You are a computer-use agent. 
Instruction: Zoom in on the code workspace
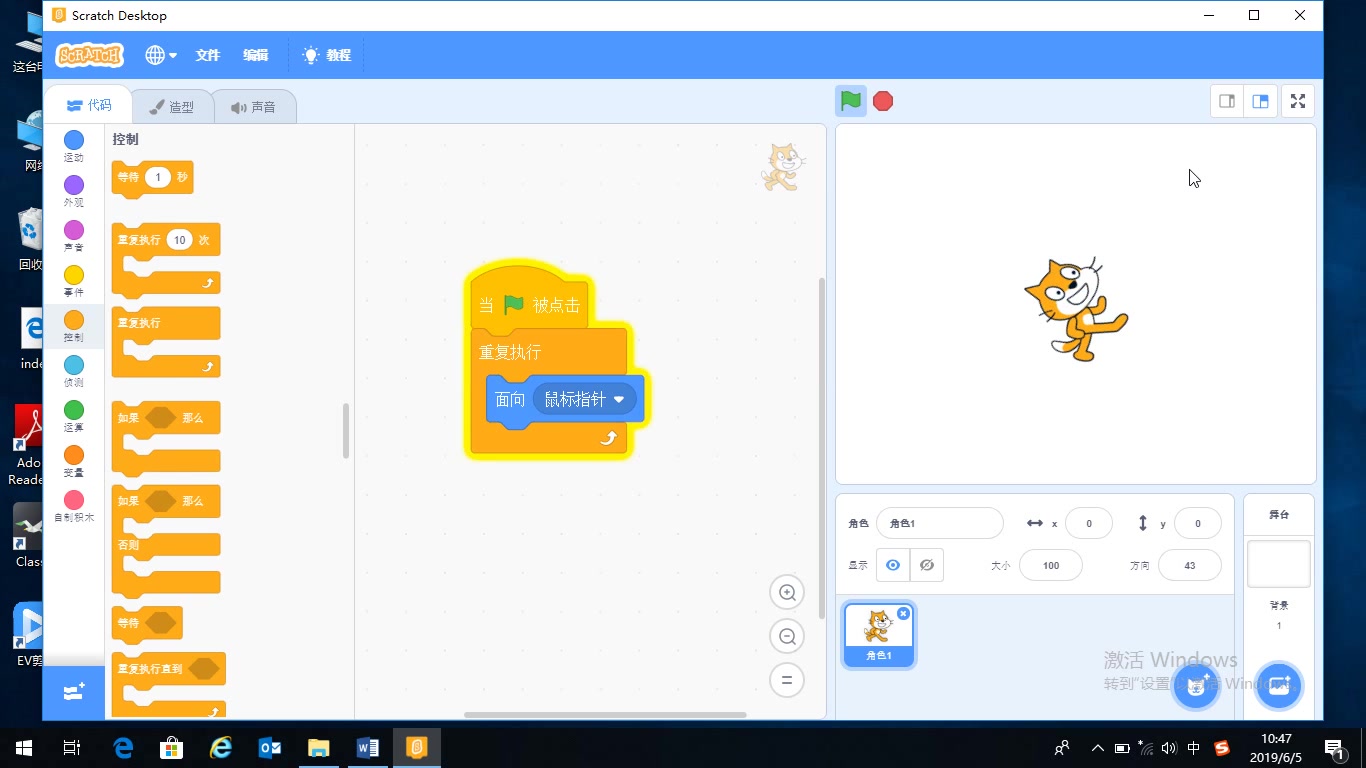787,591
